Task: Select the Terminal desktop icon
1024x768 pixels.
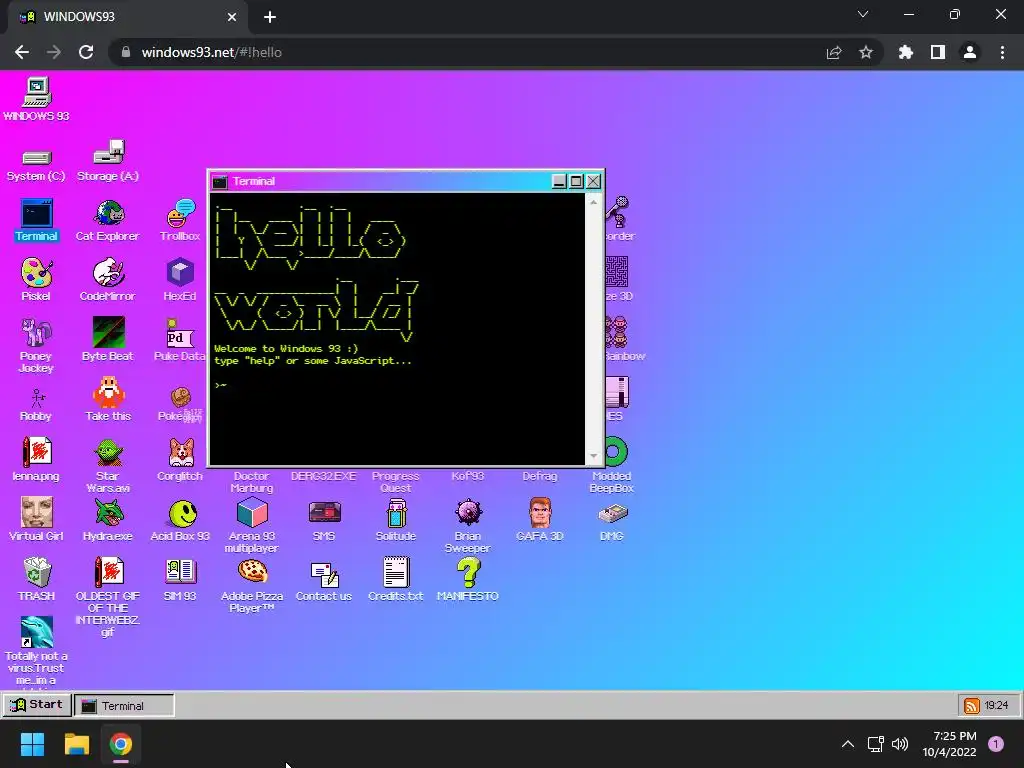Action: click(x=37, y=214)
